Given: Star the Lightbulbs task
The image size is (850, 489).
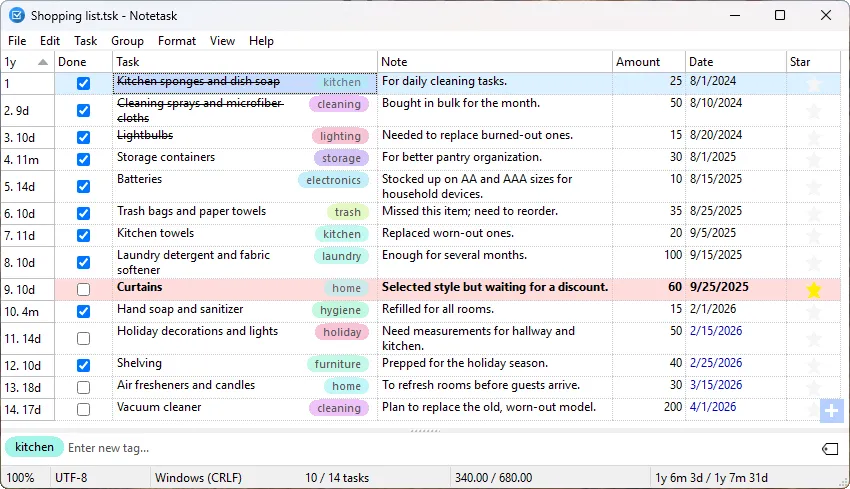Looking at the screenshot, I should [813, 138].
